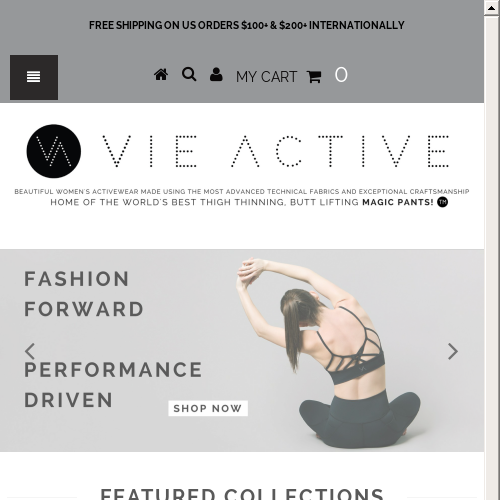Click the scrollbar up arrow

click(491, 8)
